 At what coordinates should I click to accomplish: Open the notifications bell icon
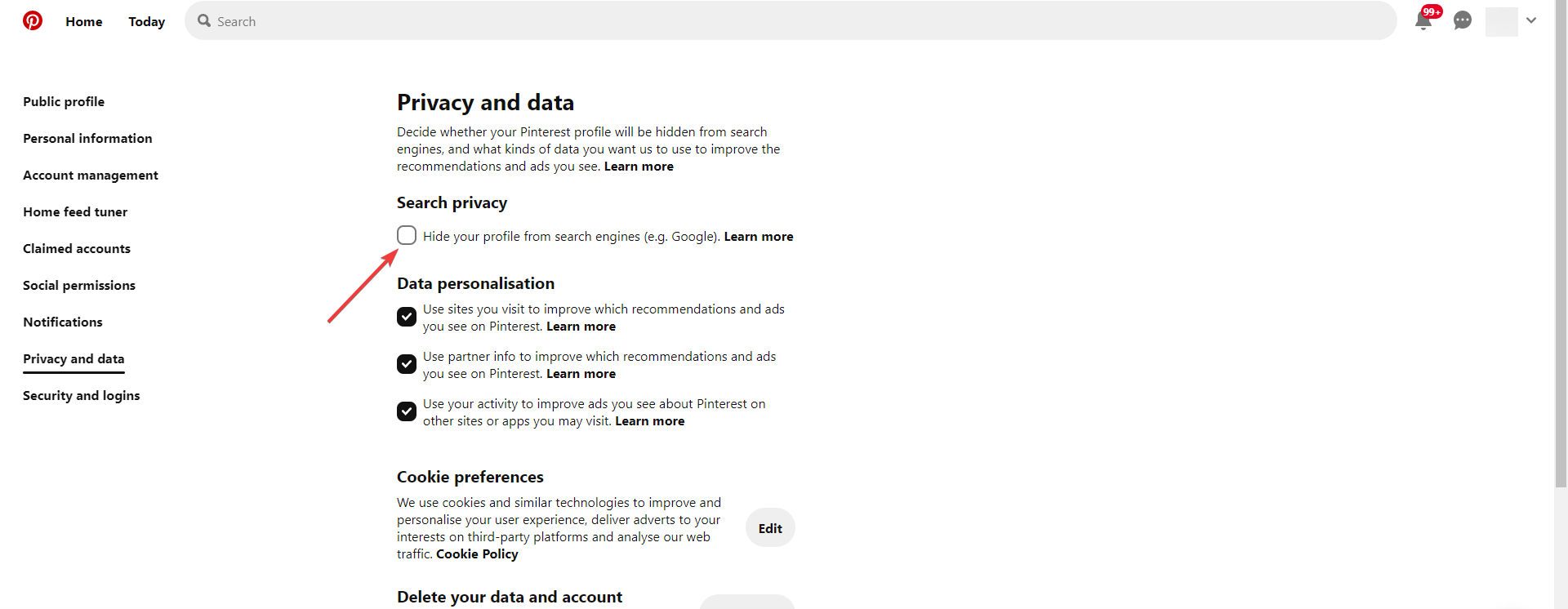click(1423, 20)
